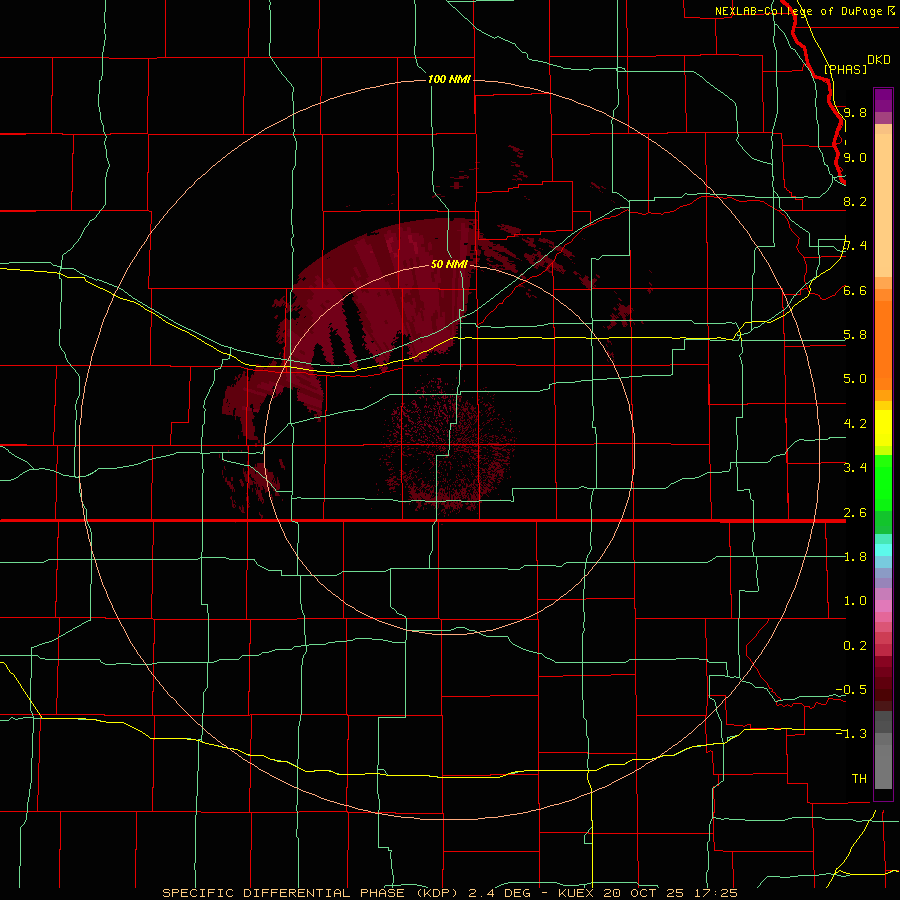Click the 5.8 value on the color scale
Image resolution: width=900 pixels, height=900 pixels.
(x=855, y=335)
